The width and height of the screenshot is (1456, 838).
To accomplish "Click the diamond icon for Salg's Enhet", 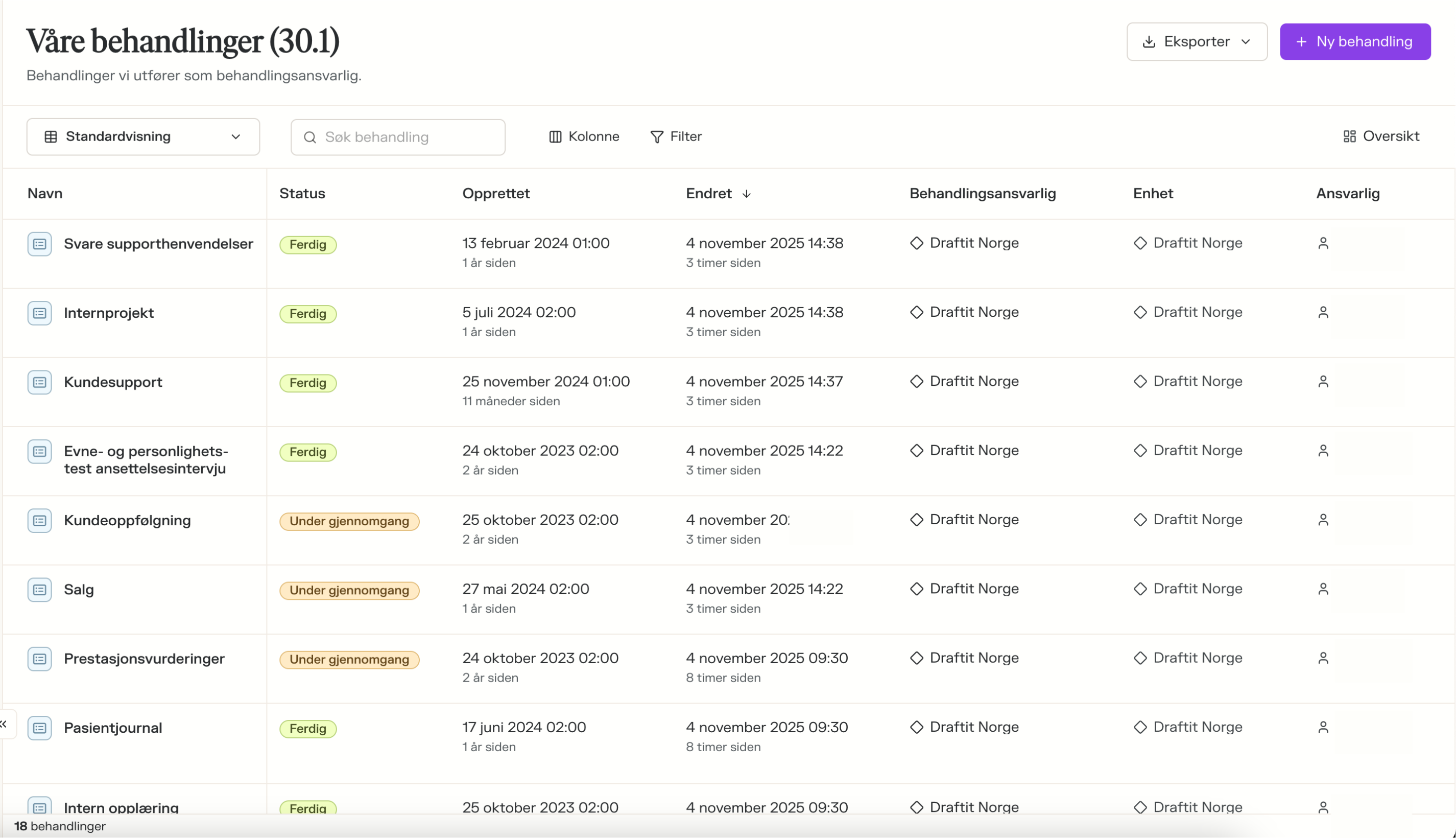I will (1140, 589).
